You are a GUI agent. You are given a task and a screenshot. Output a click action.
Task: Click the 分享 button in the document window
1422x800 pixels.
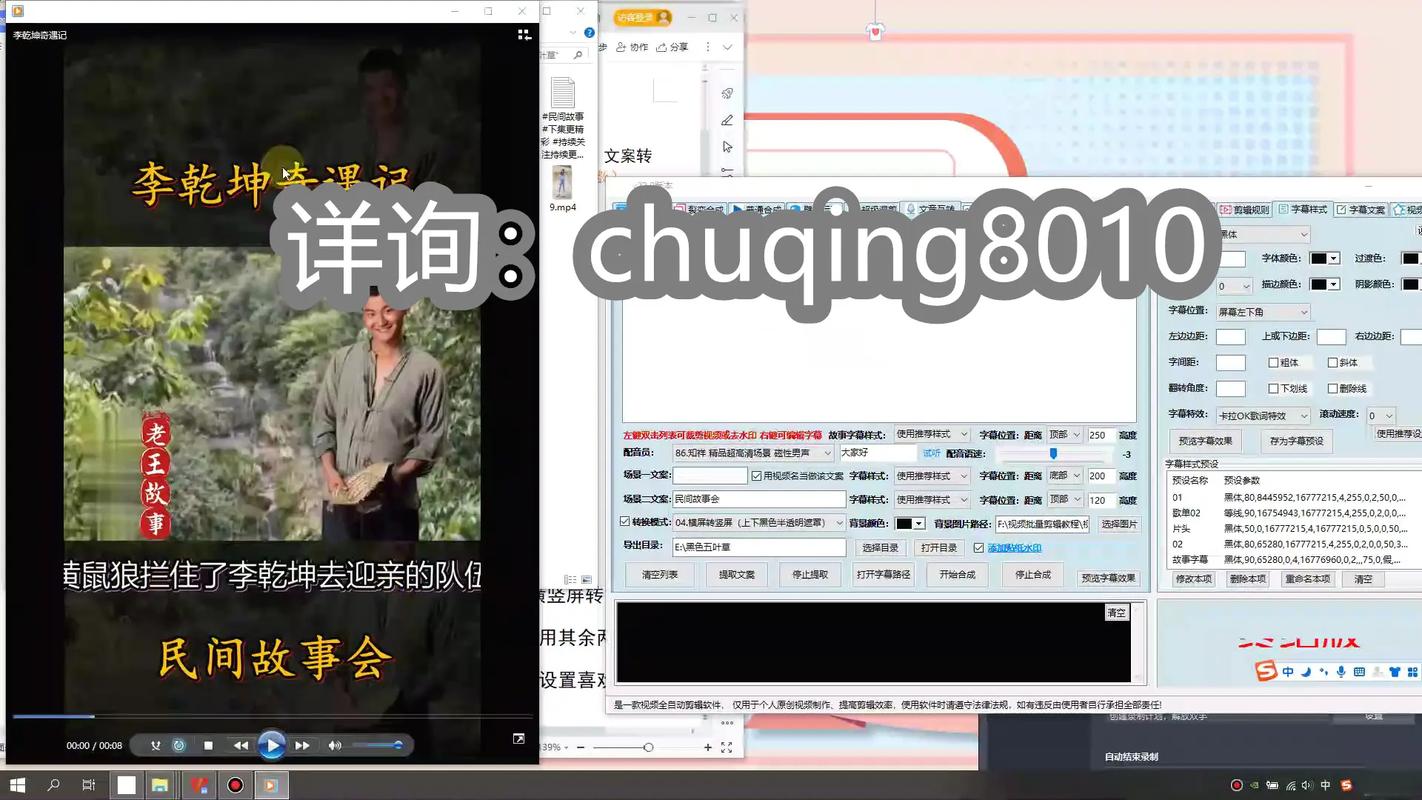673,47
